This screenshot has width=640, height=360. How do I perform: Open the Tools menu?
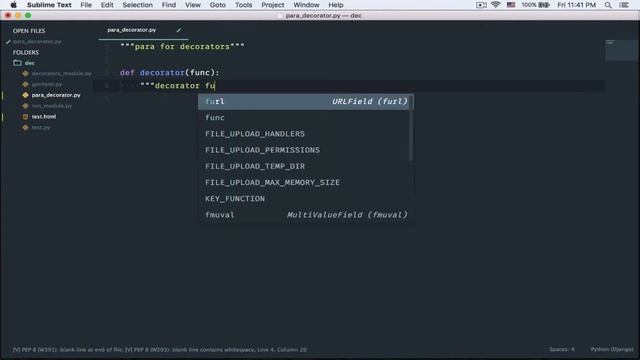point(243,5)
